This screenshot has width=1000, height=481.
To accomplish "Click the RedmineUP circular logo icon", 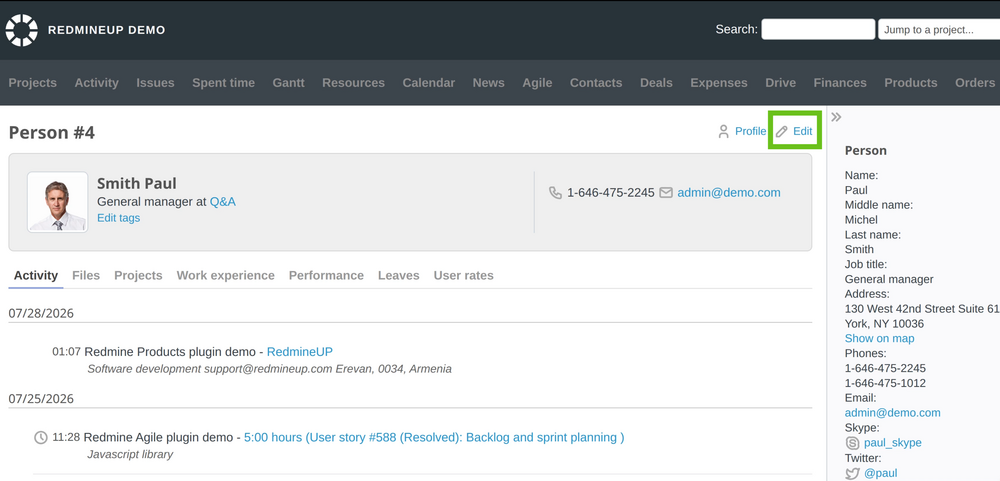I will tap(22, 30).
